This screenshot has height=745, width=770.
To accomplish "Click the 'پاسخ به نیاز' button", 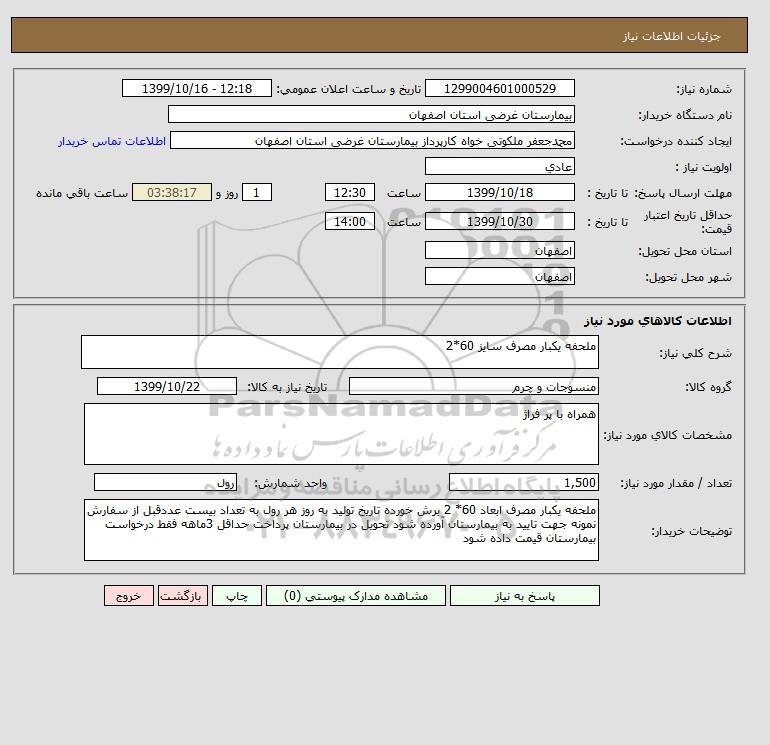I will coord(524,595).
